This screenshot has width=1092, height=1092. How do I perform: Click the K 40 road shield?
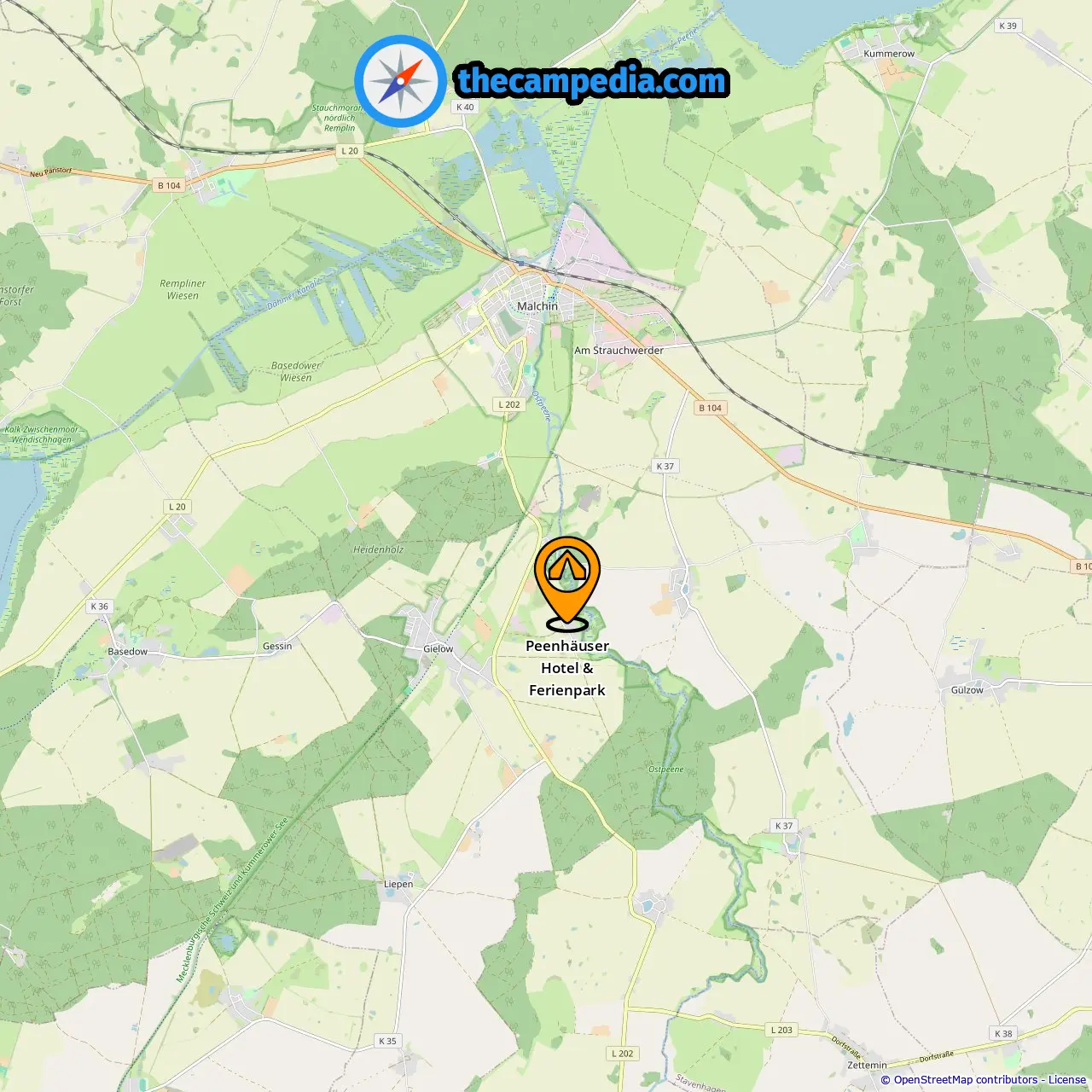pos(465,107)
